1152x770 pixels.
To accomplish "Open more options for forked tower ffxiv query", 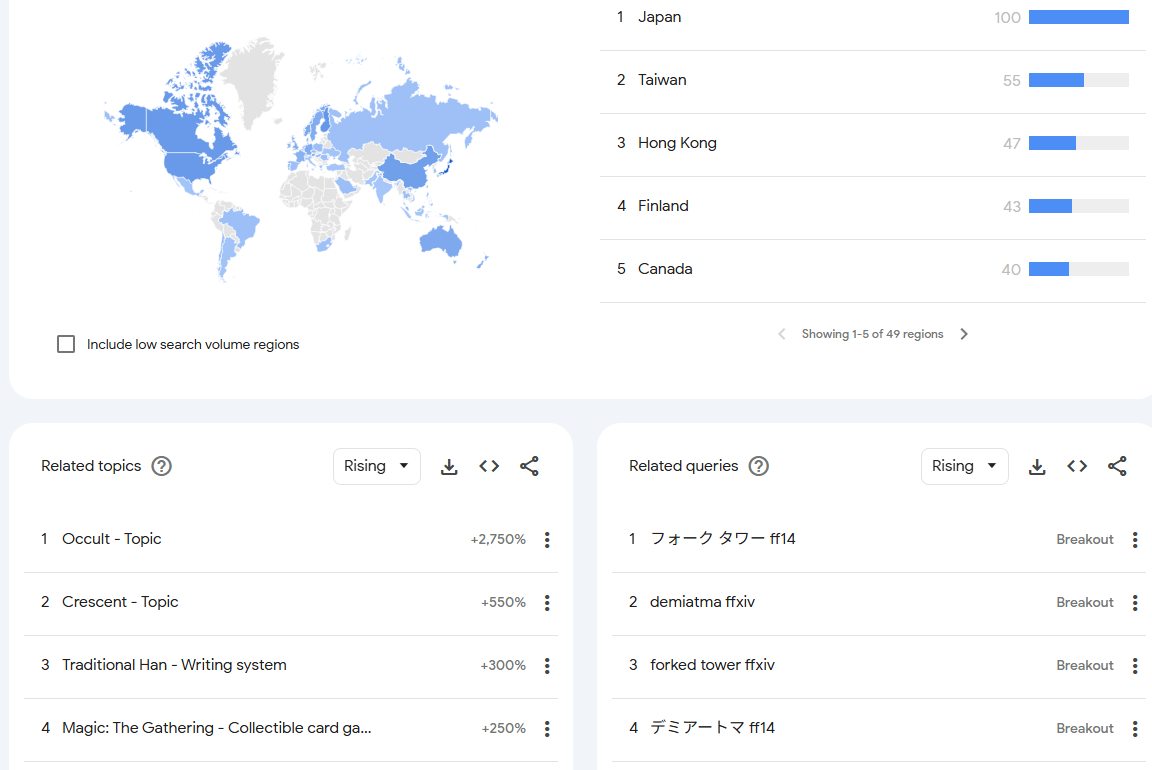I will (1135, 666).
